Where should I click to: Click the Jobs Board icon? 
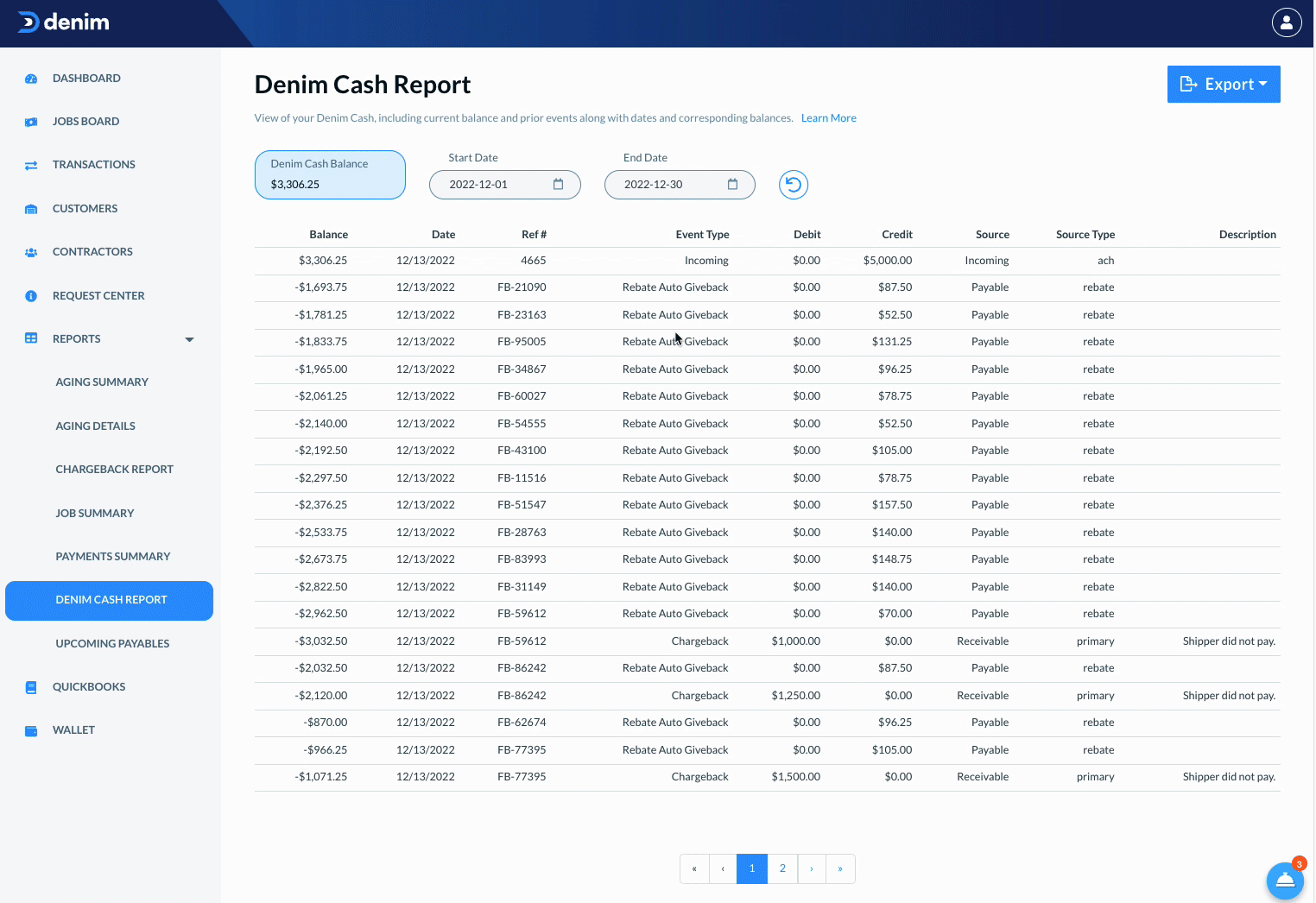pyautogui.click(x=31, y=122)
